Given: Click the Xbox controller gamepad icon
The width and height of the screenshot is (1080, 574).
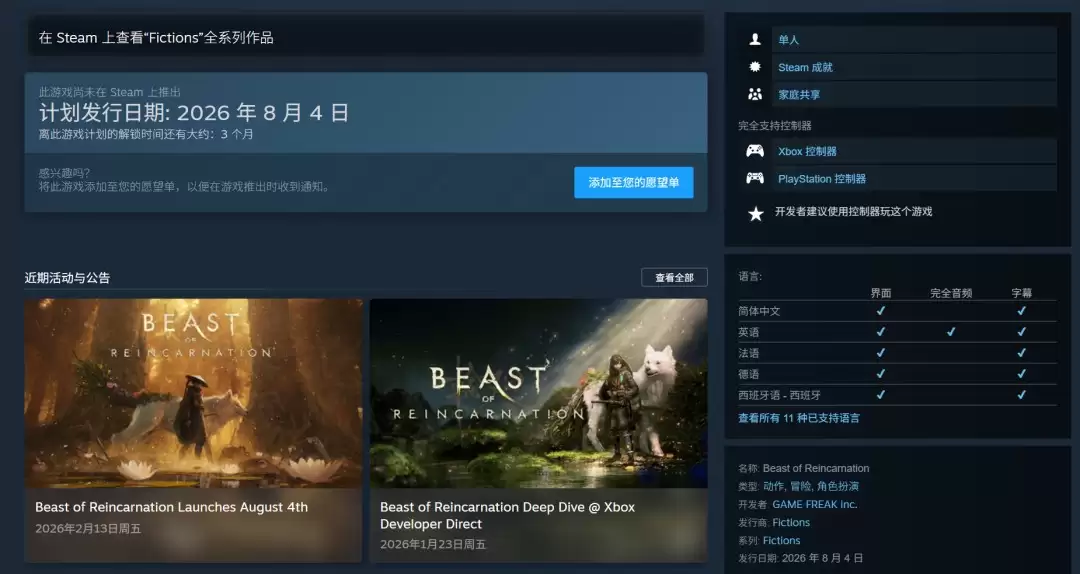Looking at the screenshot, I should (x=755, y=151).
